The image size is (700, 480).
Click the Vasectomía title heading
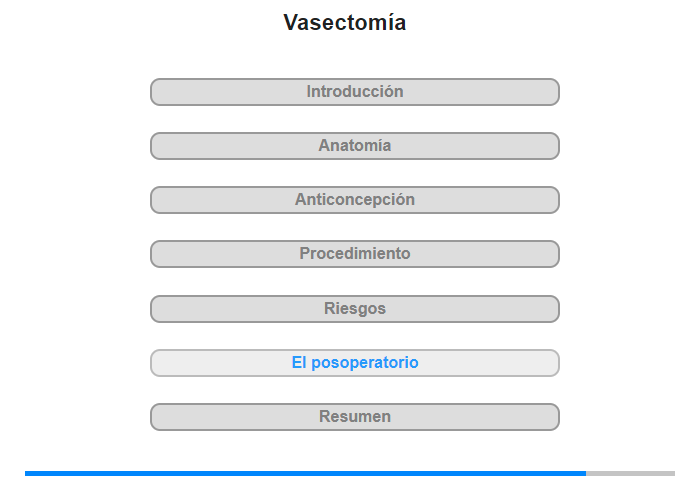click(345, 22)
